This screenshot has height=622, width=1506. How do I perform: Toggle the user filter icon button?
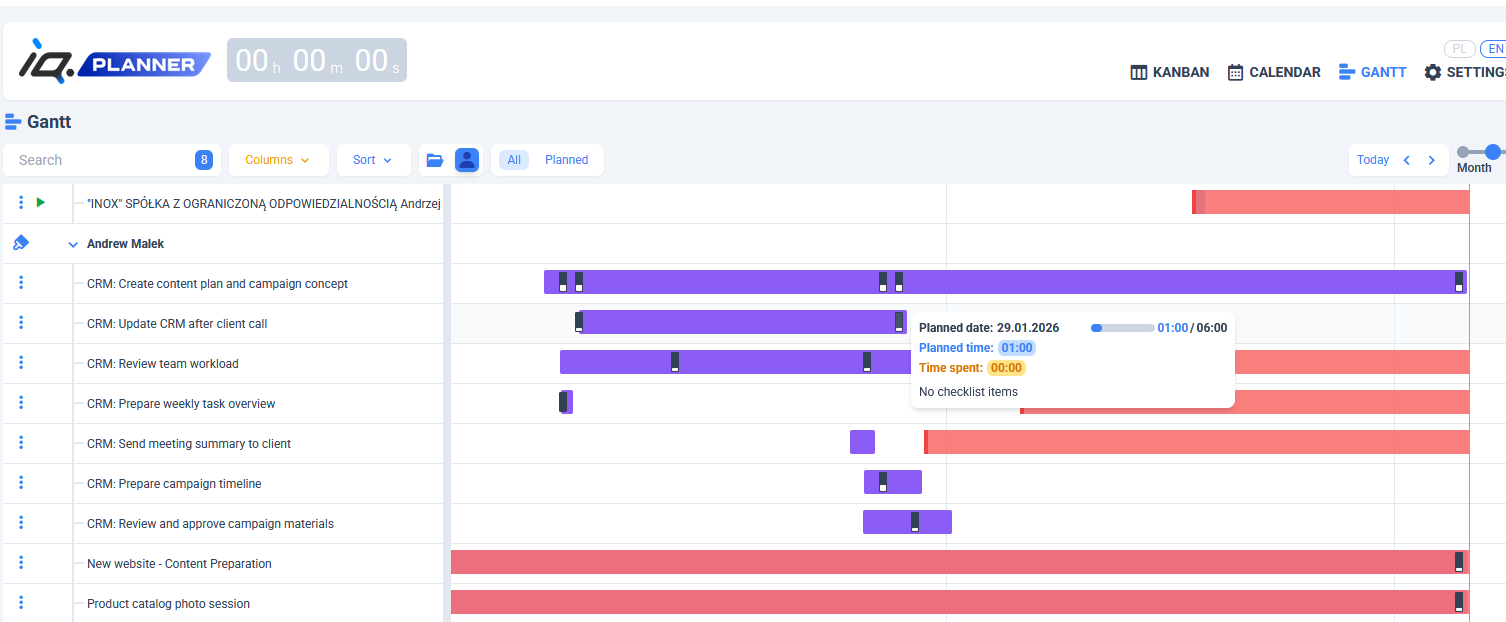(x=467, y=160)
